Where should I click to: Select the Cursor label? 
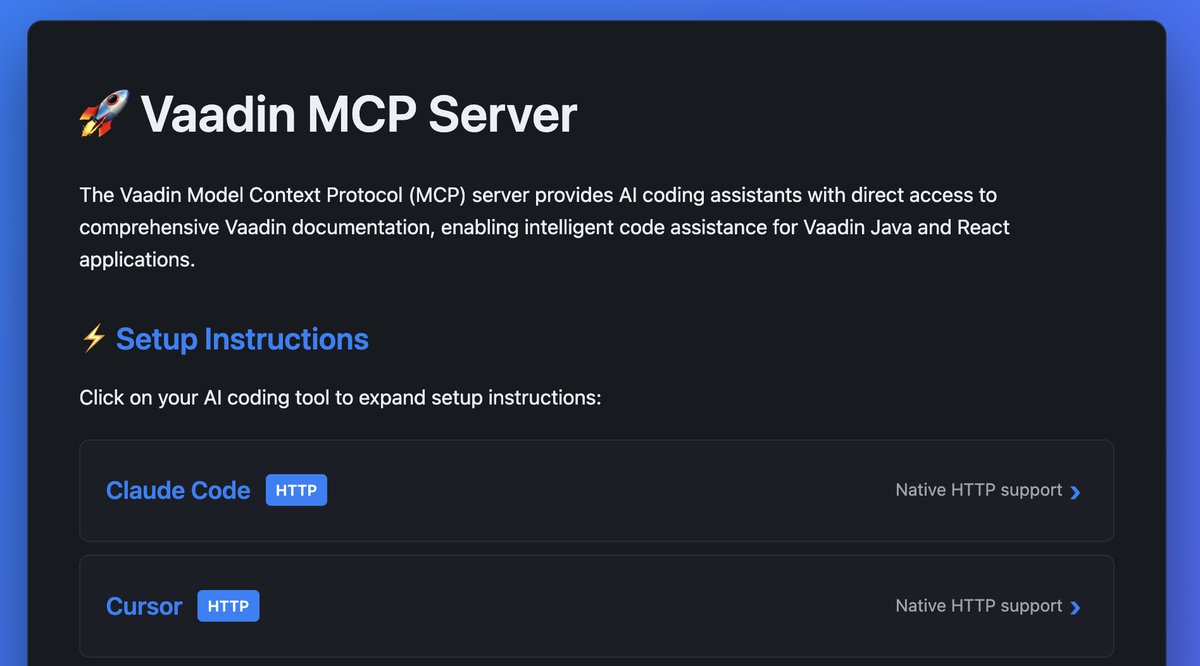[144, 606]
